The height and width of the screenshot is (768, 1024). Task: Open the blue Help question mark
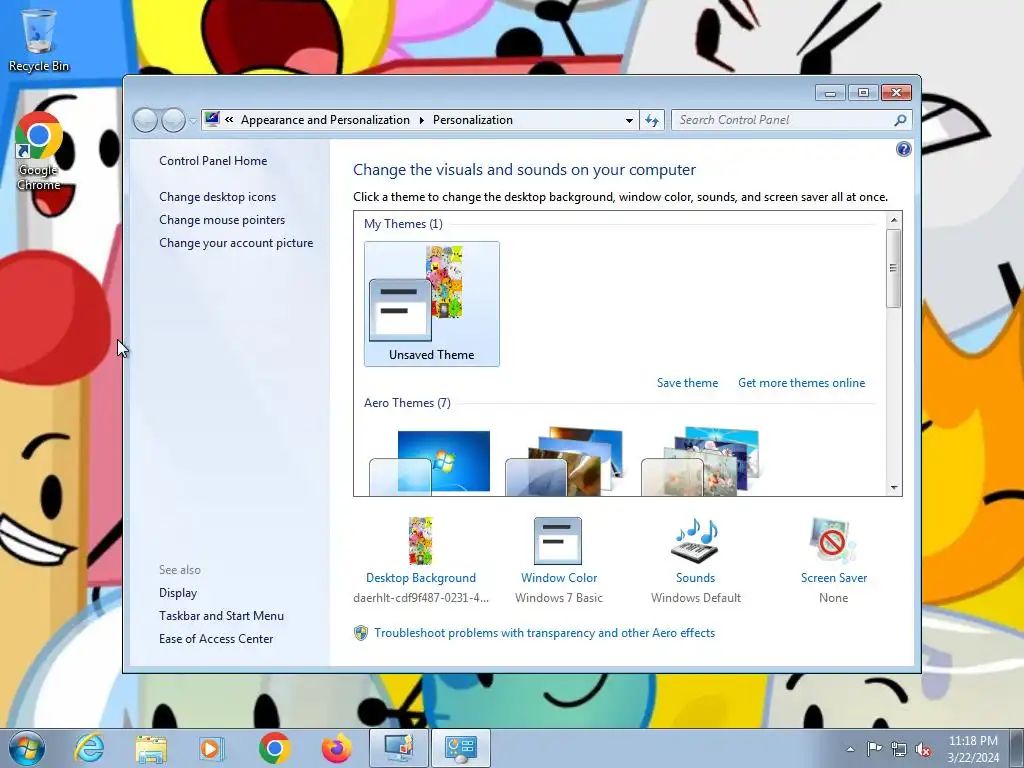tap(904, 150)
